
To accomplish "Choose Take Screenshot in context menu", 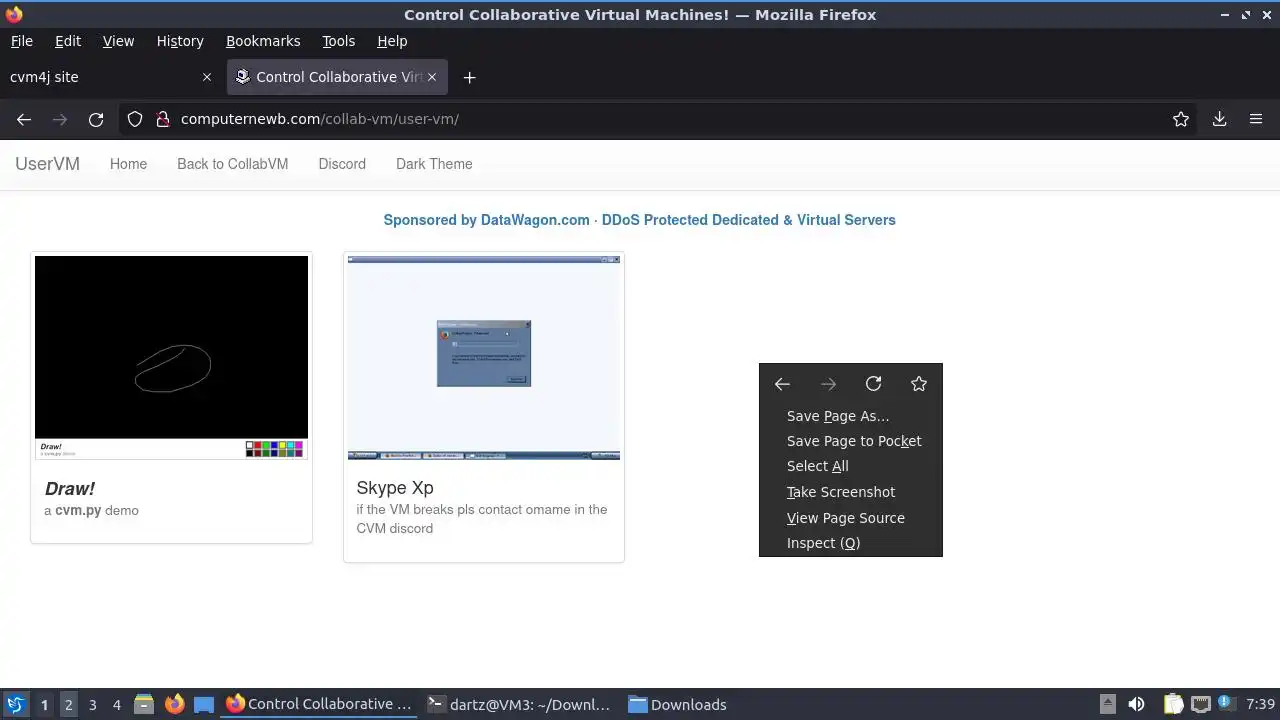I will point(850,492).
